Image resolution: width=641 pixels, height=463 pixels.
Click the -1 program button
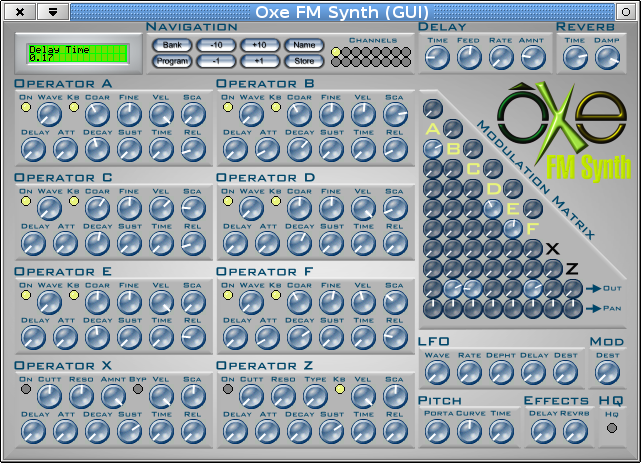pyautogui.click(x=216, y=61)
